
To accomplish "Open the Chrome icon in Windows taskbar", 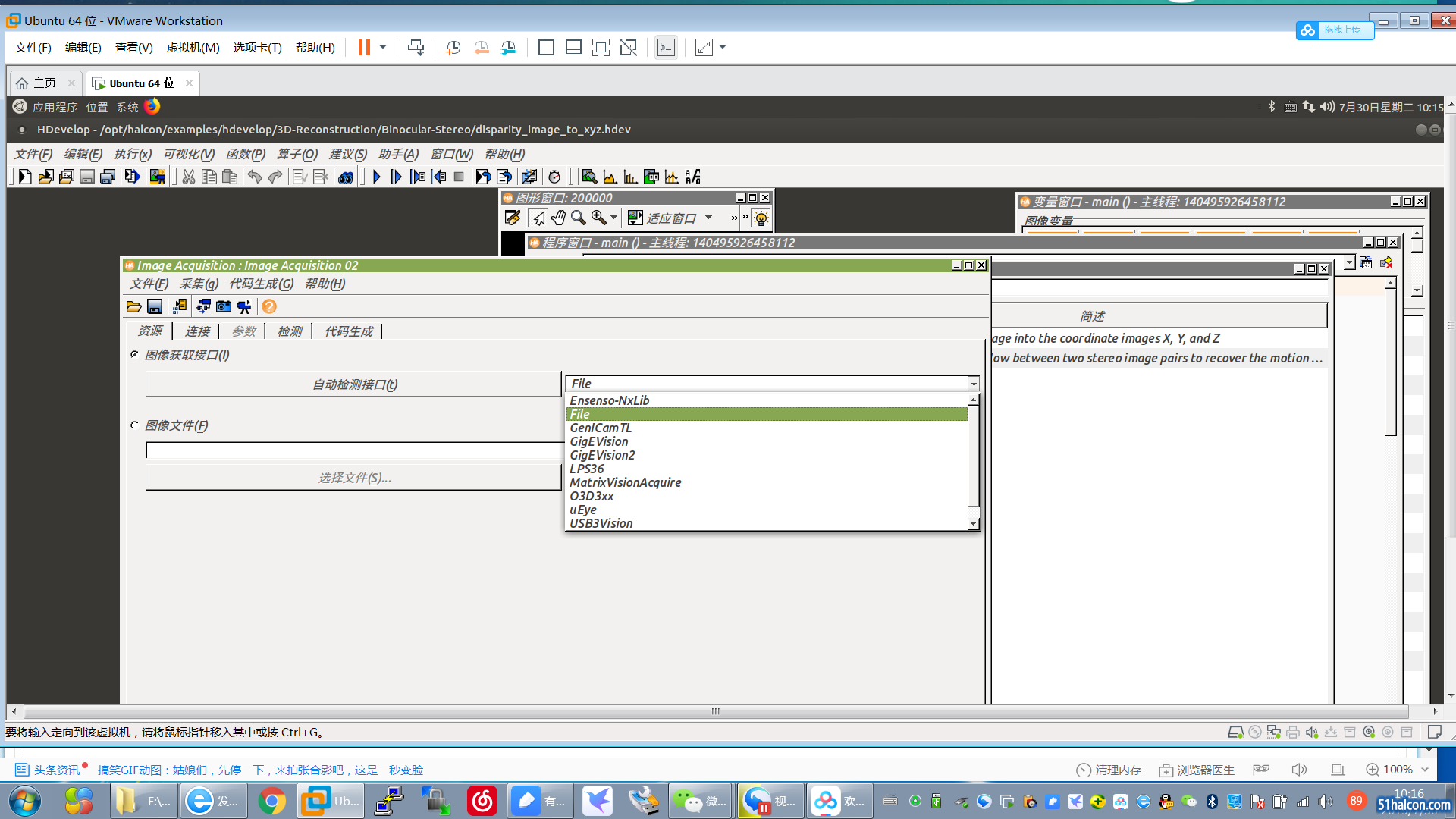I will point(272,801).
